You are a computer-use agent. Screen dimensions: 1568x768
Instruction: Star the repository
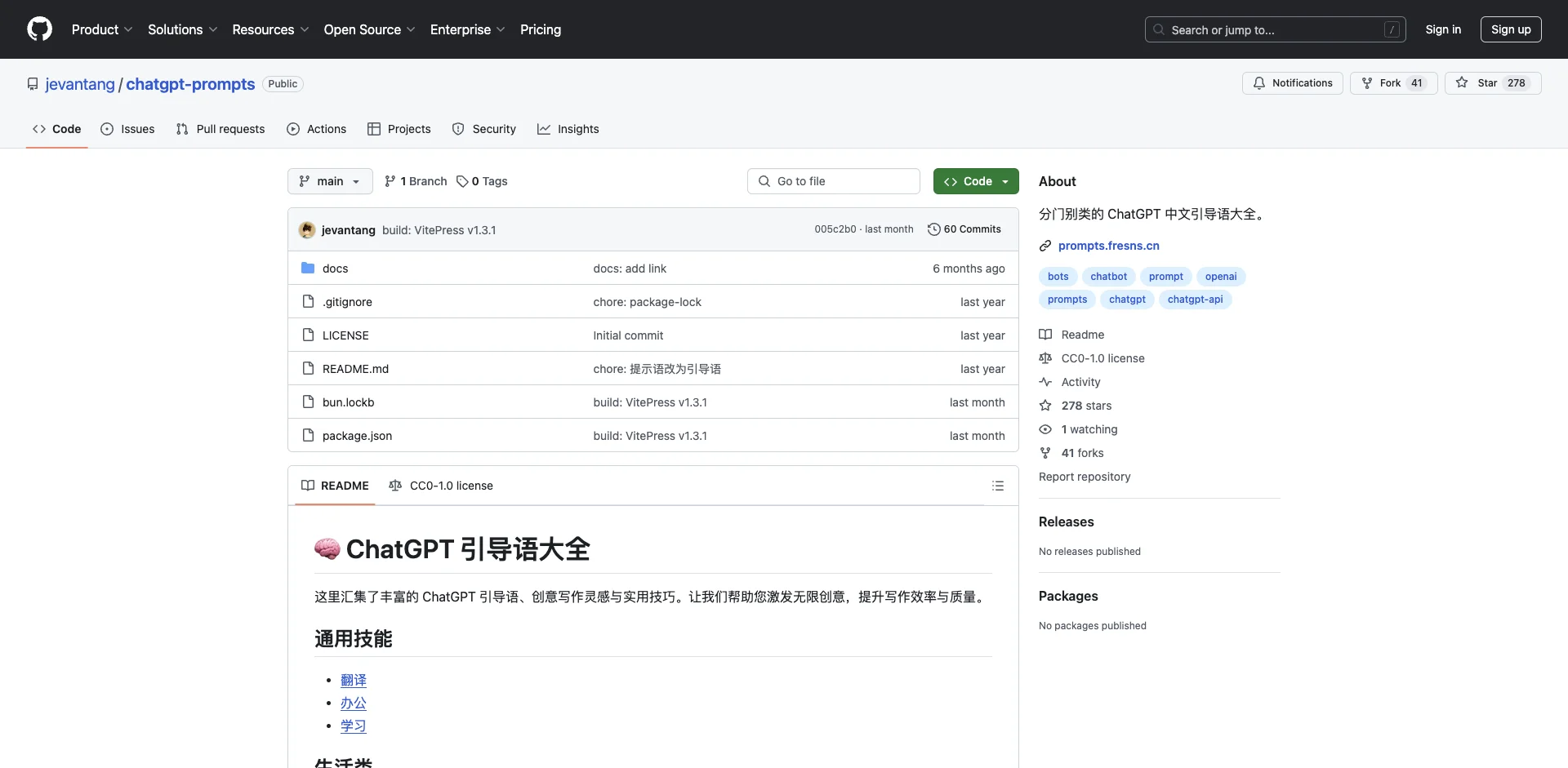tap(1493, 83)
